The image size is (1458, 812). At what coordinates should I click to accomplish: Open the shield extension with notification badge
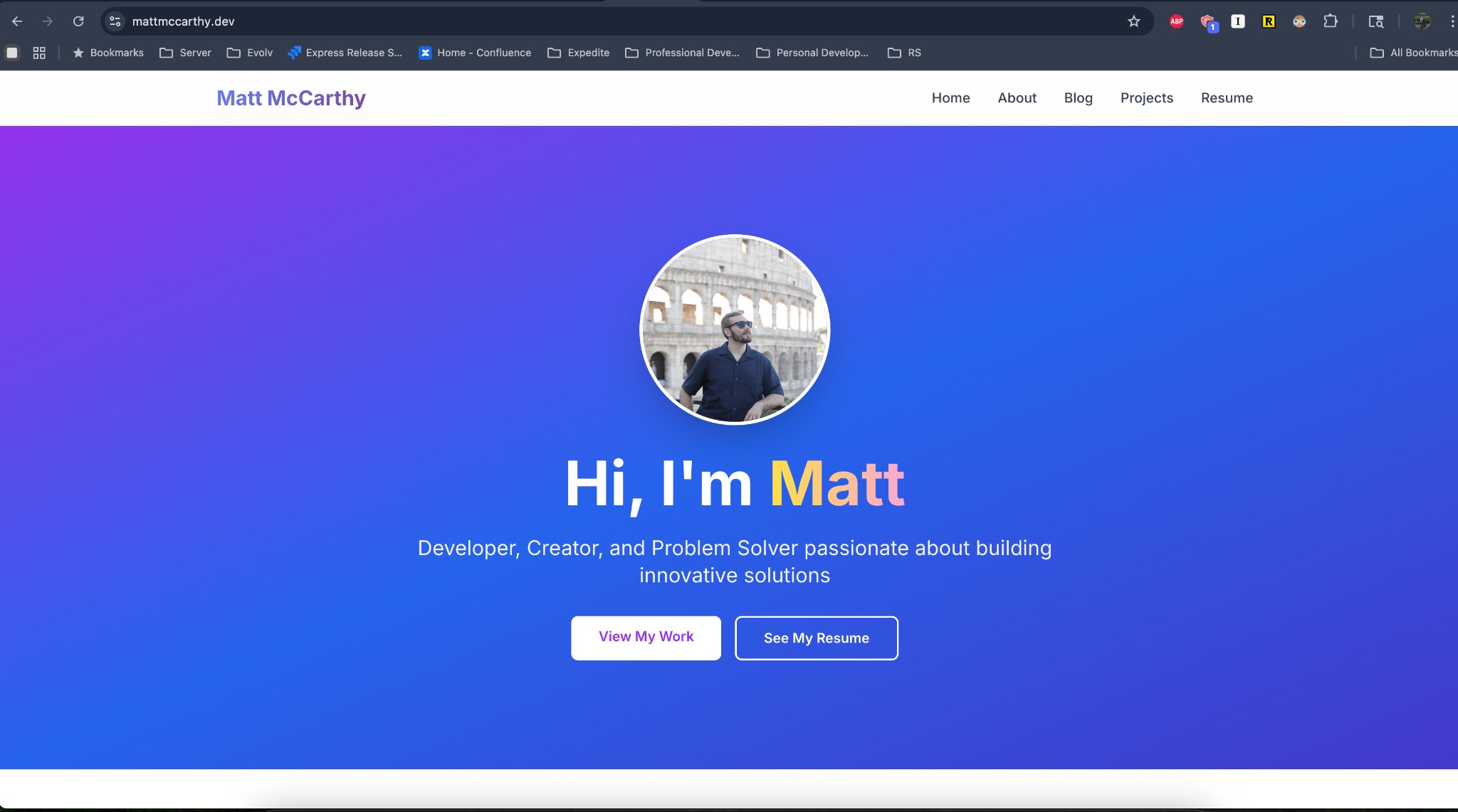click(x=1207, y=21)
